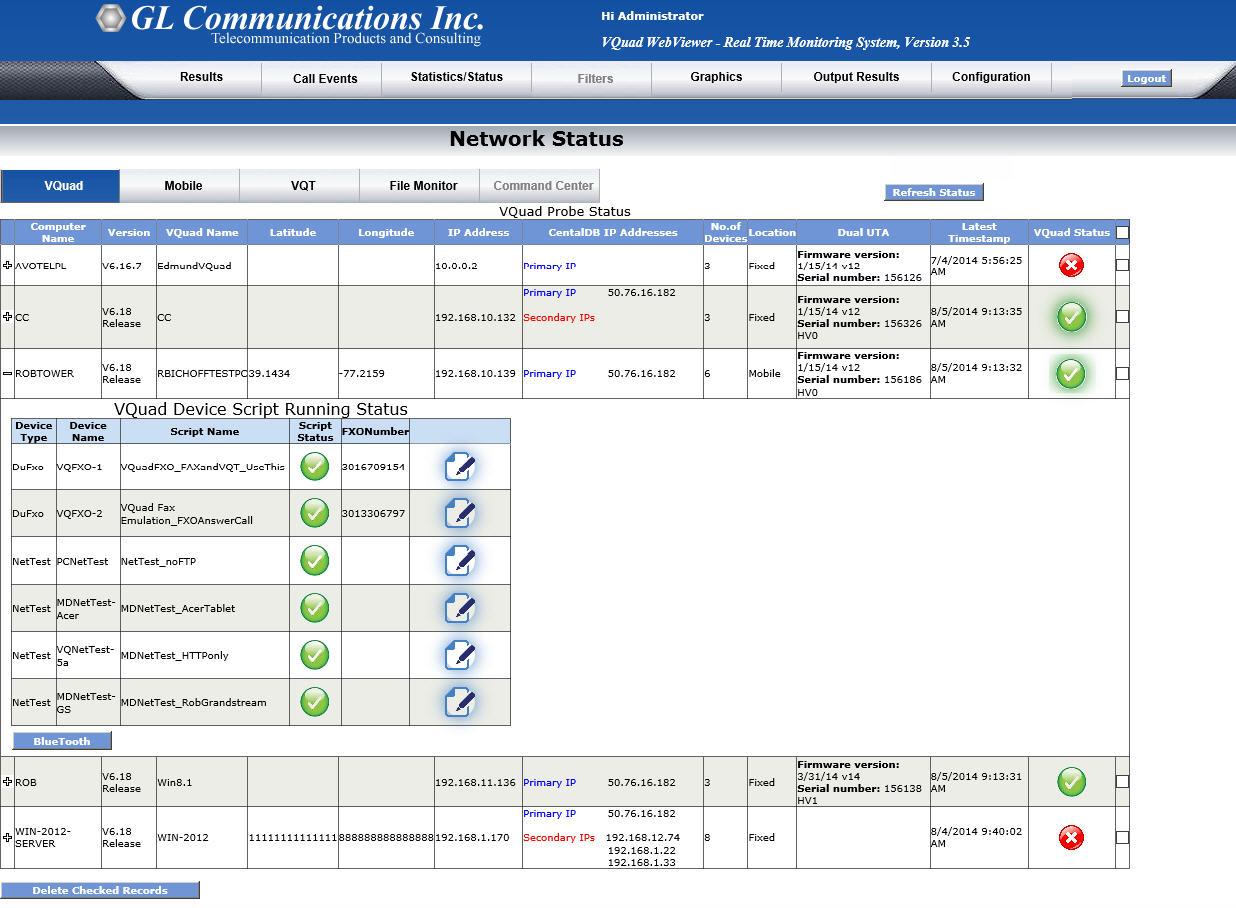
Task: Toggle select-all checkbox in table header
Action: point(1122,232)
